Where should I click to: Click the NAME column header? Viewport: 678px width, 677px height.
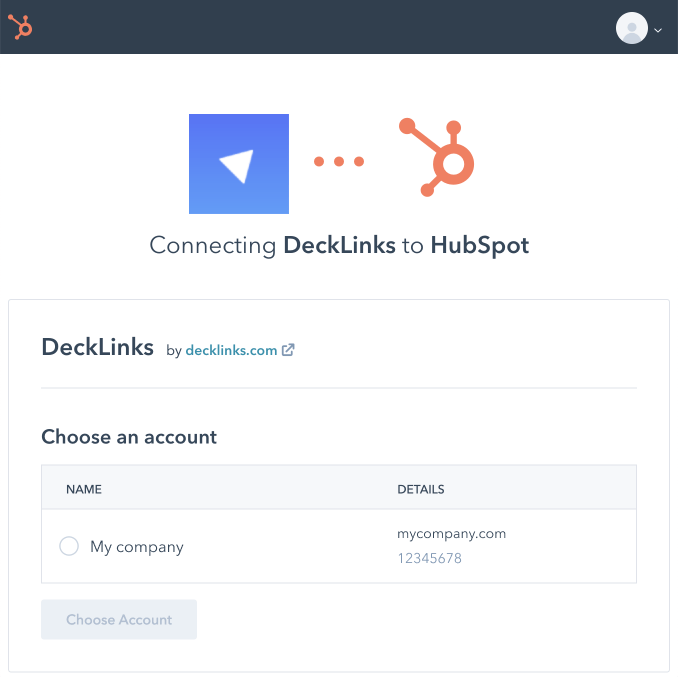(x=84, y=489)
